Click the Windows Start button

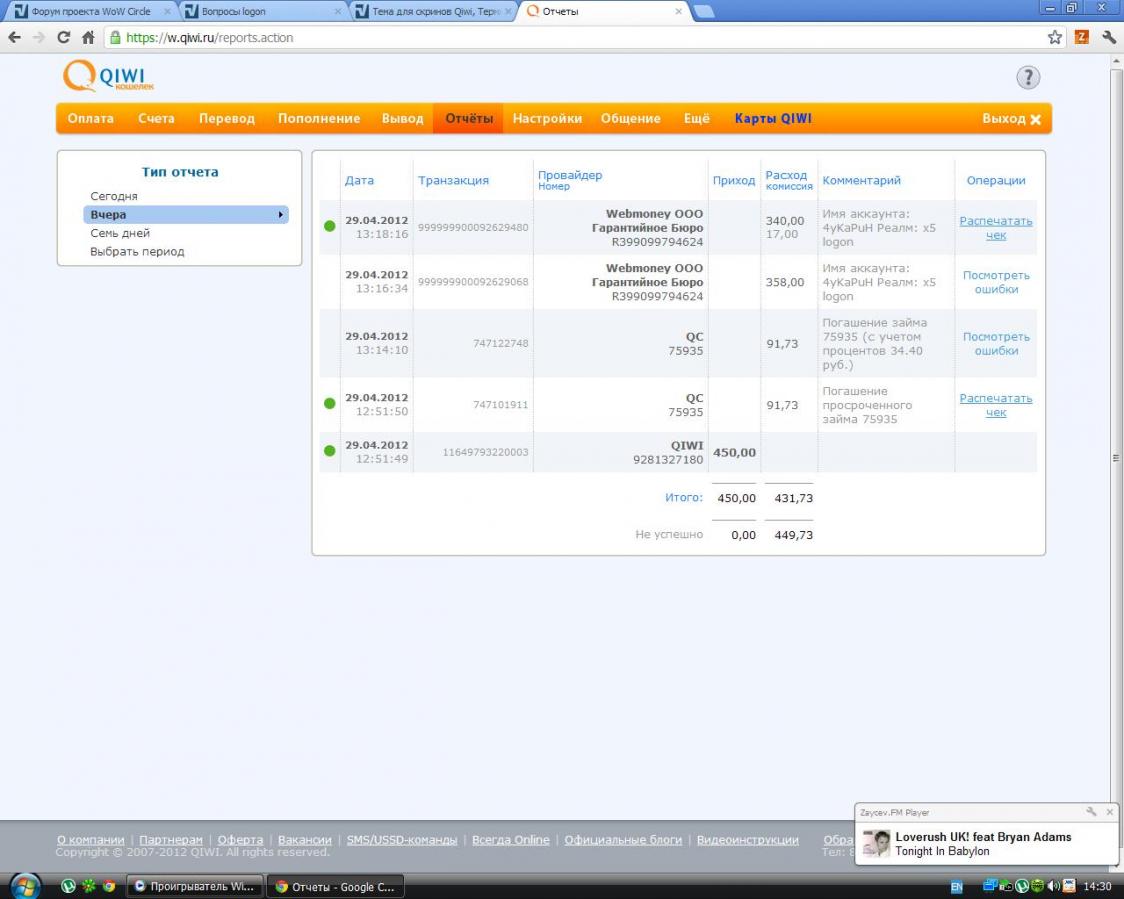point(24,886)
